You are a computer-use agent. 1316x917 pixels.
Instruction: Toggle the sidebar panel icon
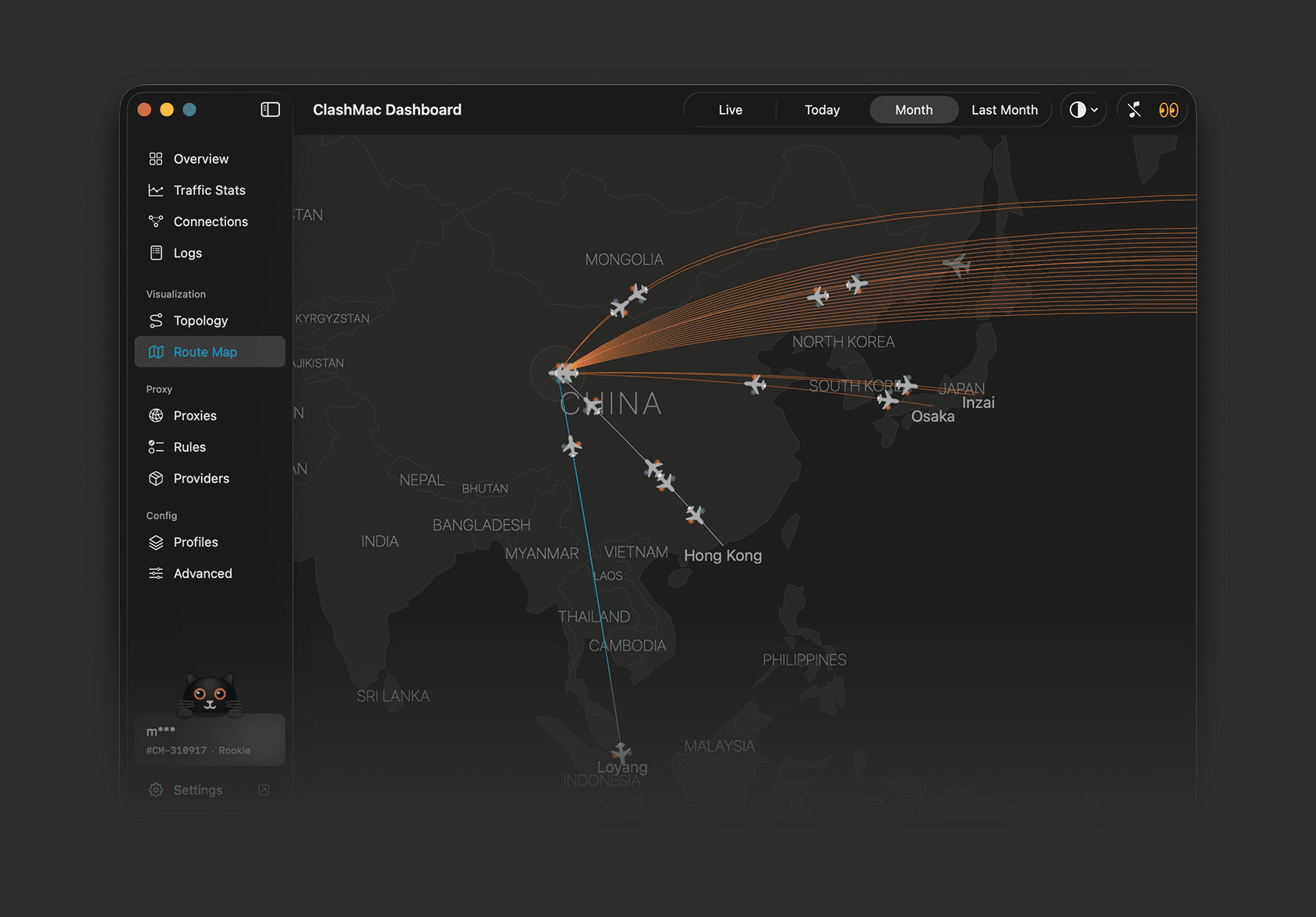(270, 110)
